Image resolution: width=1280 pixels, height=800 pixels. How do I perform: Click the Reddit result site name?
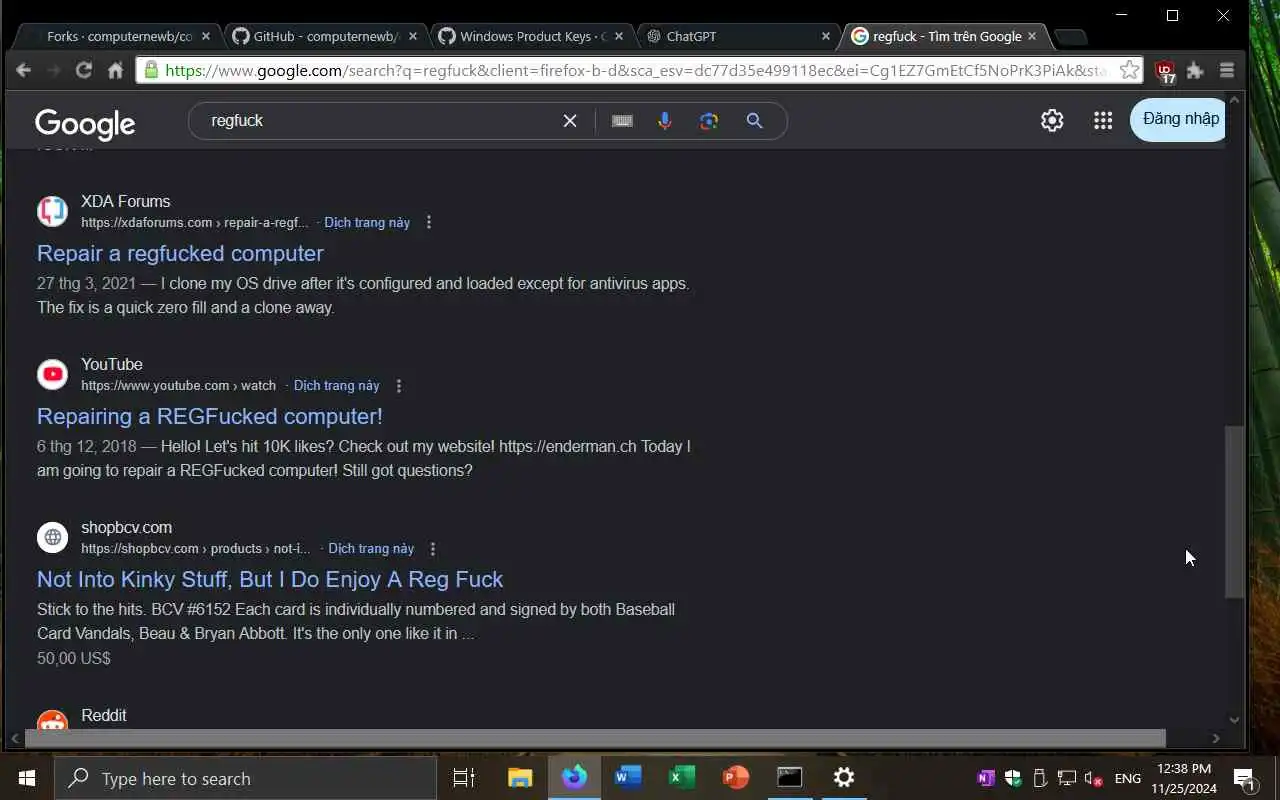coord(104,715)
